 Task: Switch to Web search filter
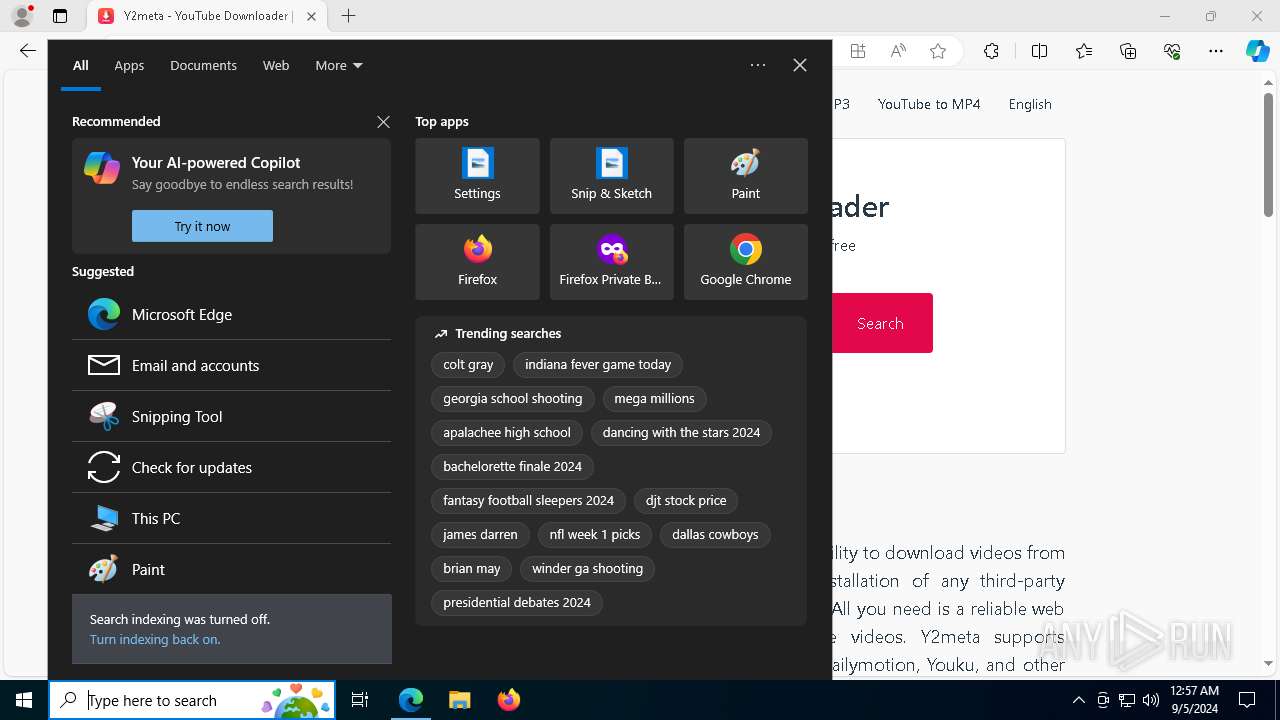(x=276, y=65)
